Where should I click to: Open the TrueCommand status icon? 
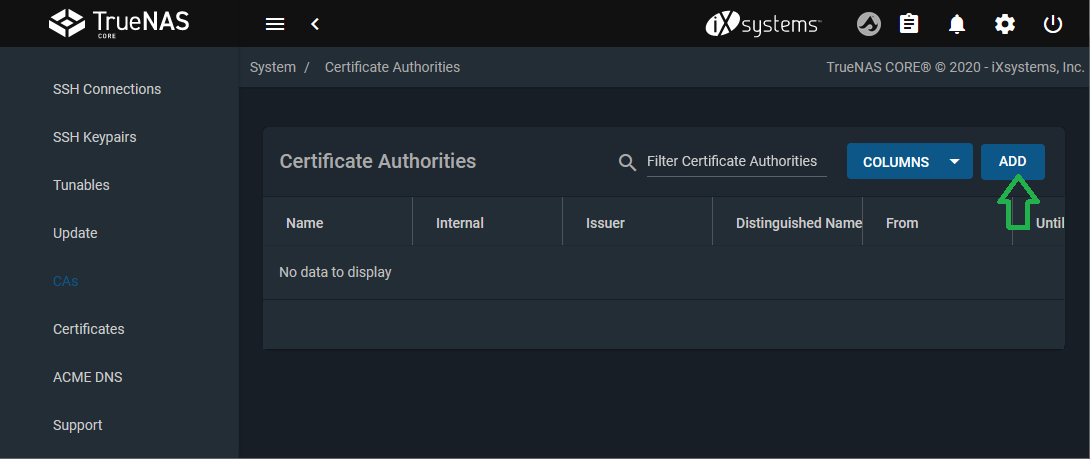tap(869, 24)
